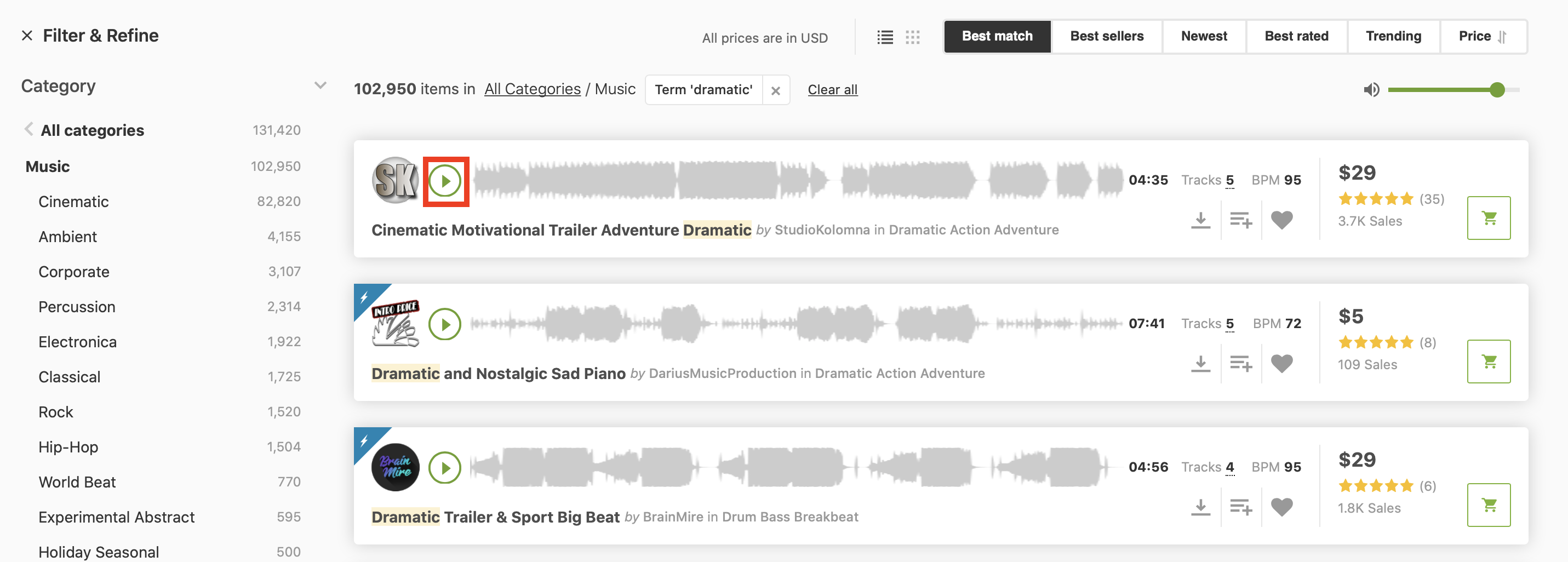The height and width of the screenshot is (562, 1568).
Task: Switch to list view layout
Action: point(885,38)
